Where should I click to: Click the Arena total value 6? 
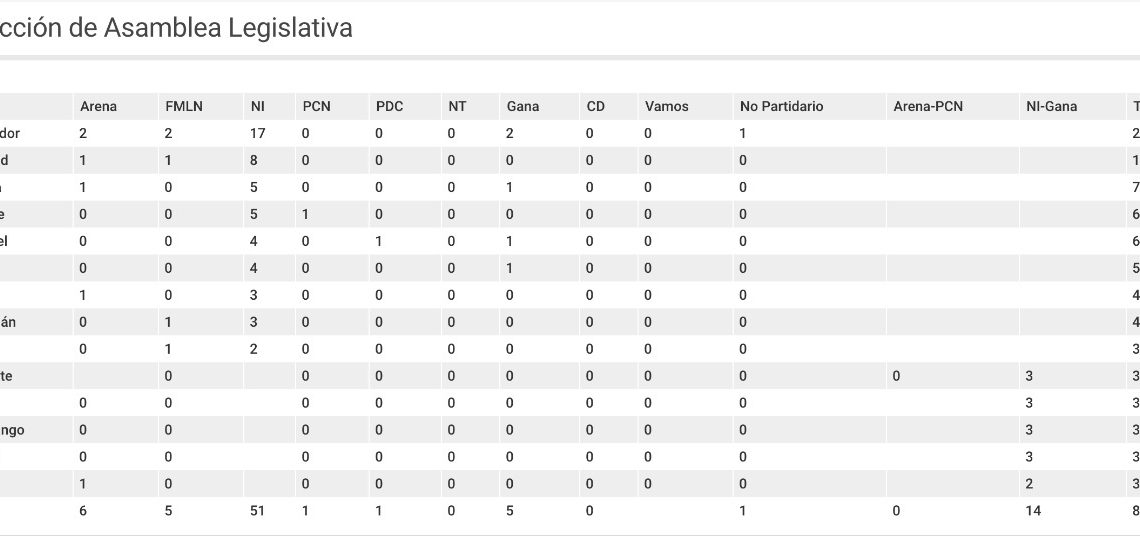pyautogui.click(x=83, y=511)
